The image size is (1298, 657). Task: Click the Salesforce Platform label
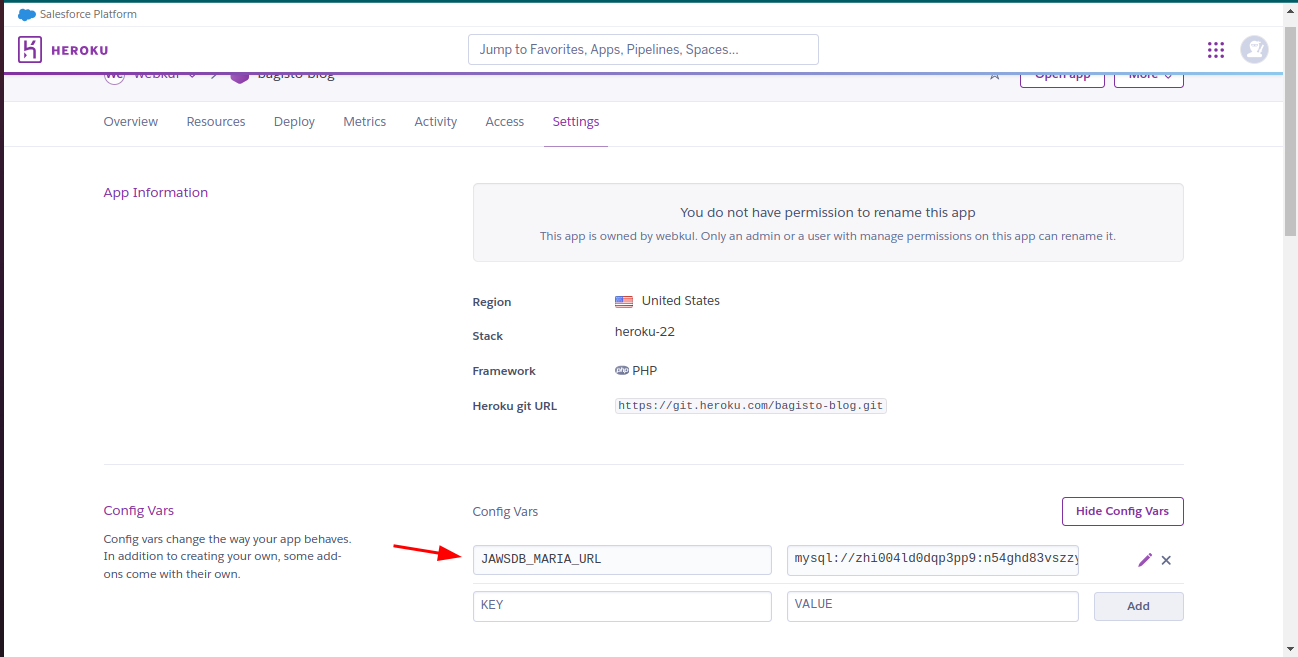click(x=88, y=14)
